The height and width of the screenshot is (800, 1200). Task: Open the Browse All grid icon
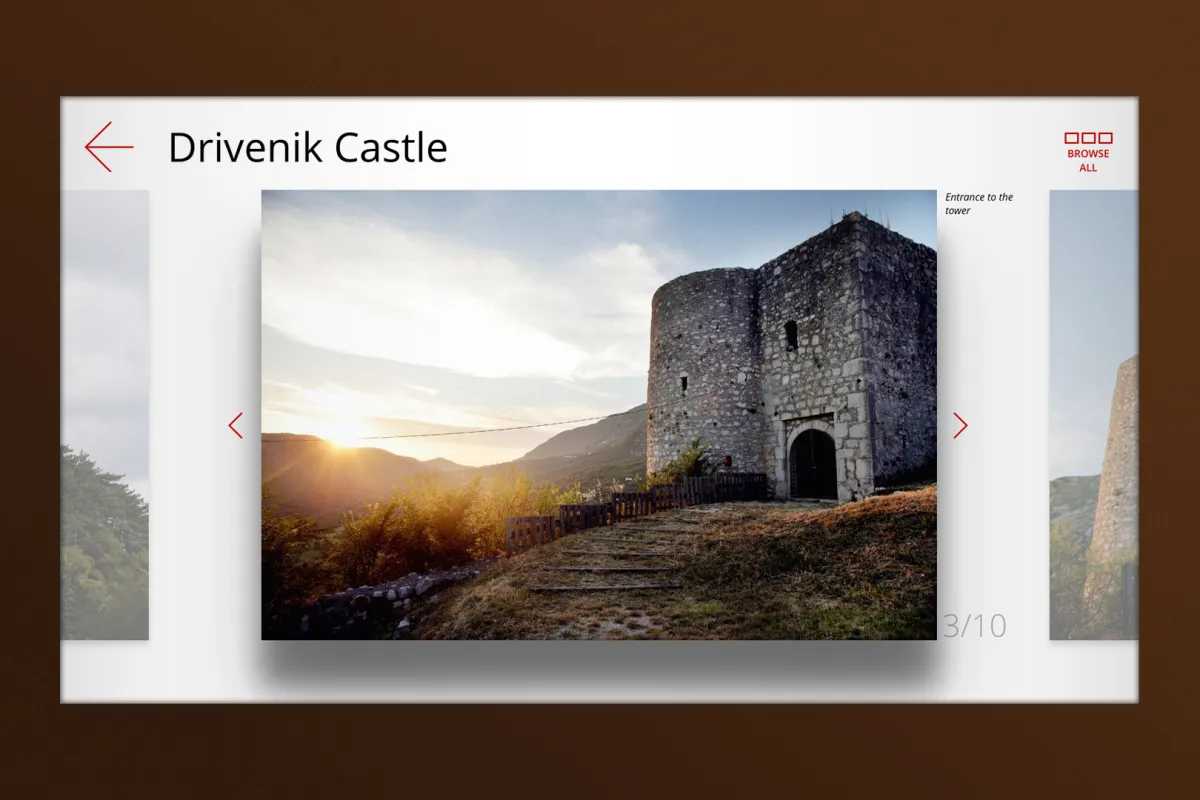(x=1088, y=138)
